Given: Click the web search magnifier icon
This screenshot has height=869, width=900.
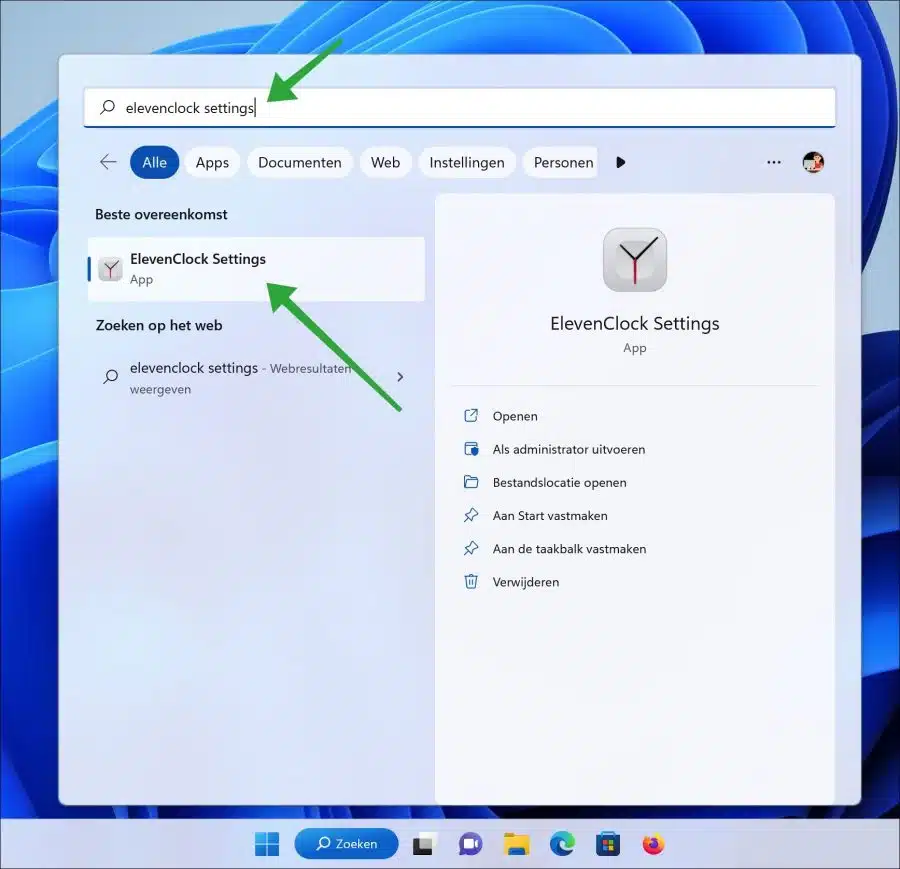Looking at the screenshot, I should click(x=111, y=377).
